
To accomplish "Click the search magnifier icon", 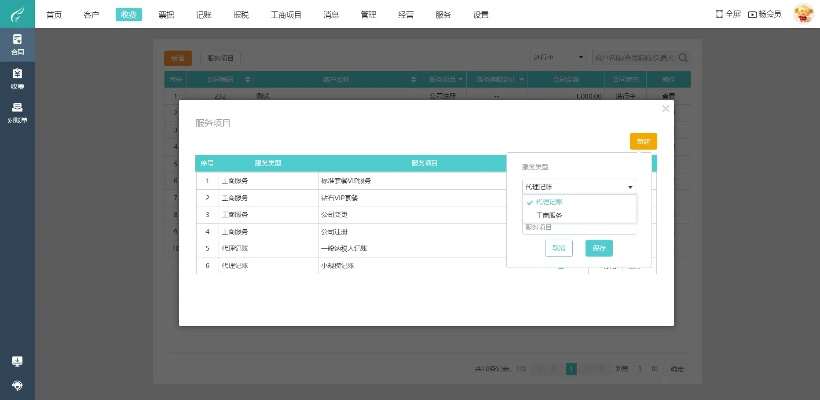I will [684, 58].
